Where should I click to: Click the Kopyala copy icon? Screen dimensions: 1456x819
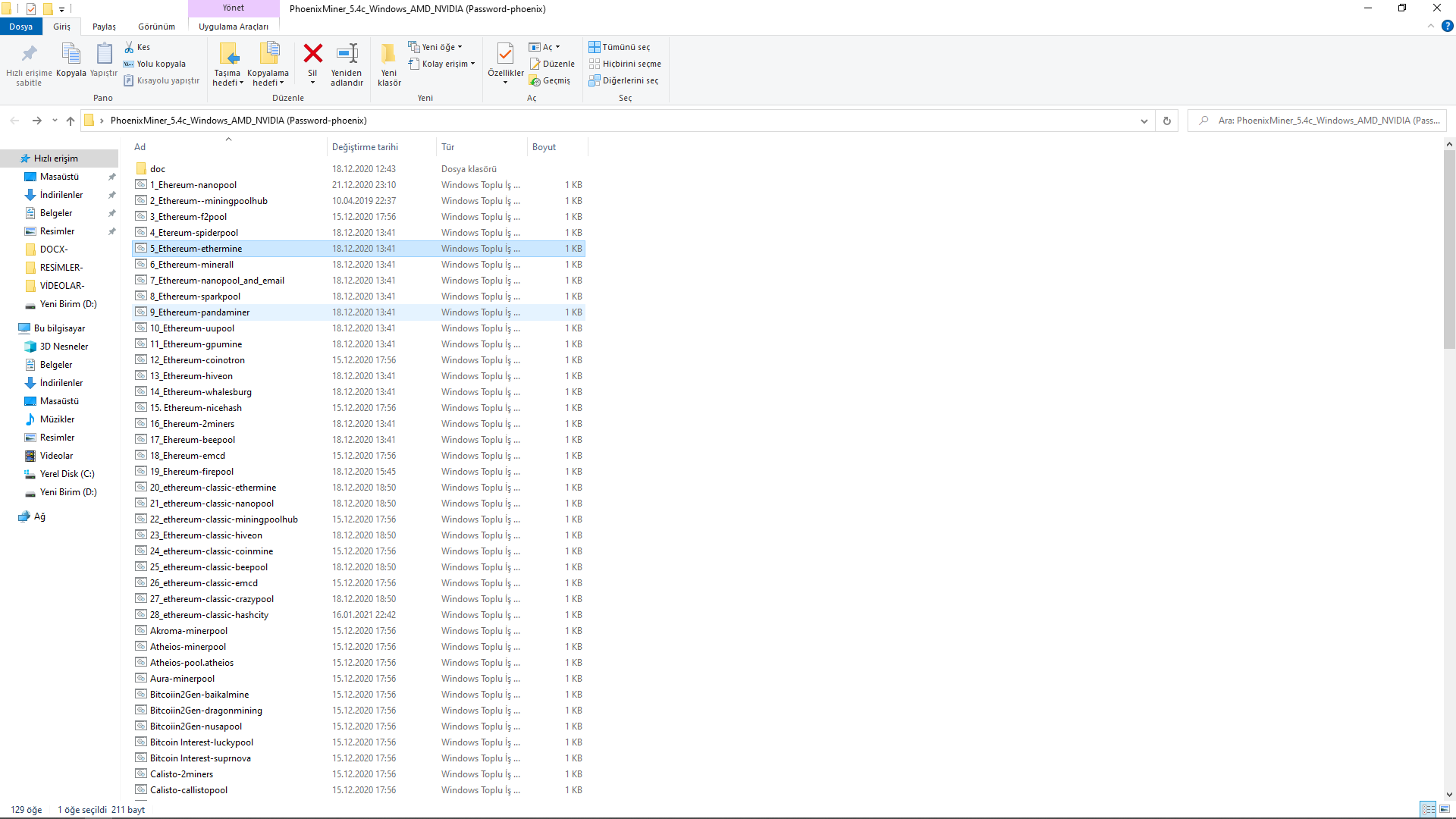71,54
